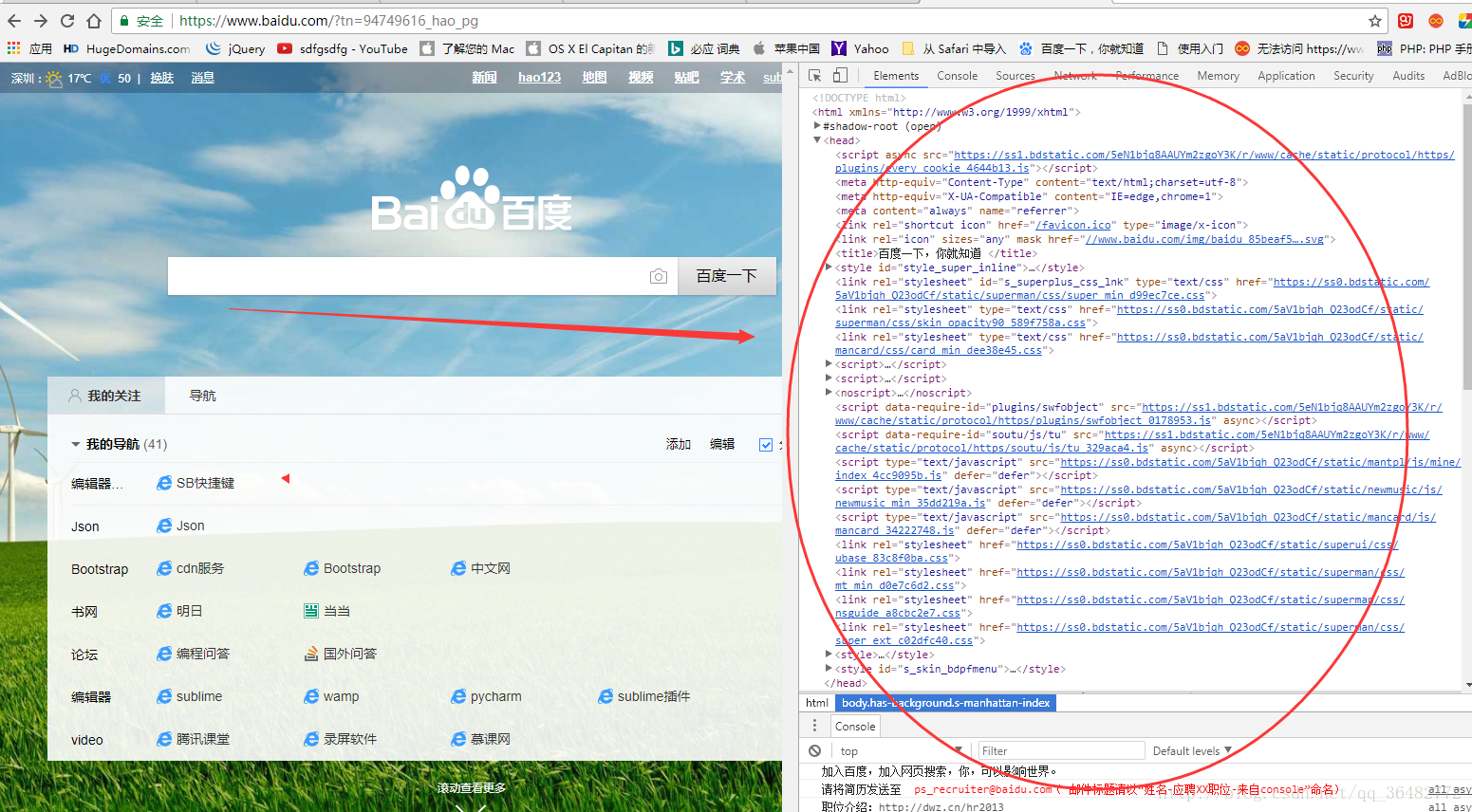Click the console Filter input field

click(x=1061, y=750)
